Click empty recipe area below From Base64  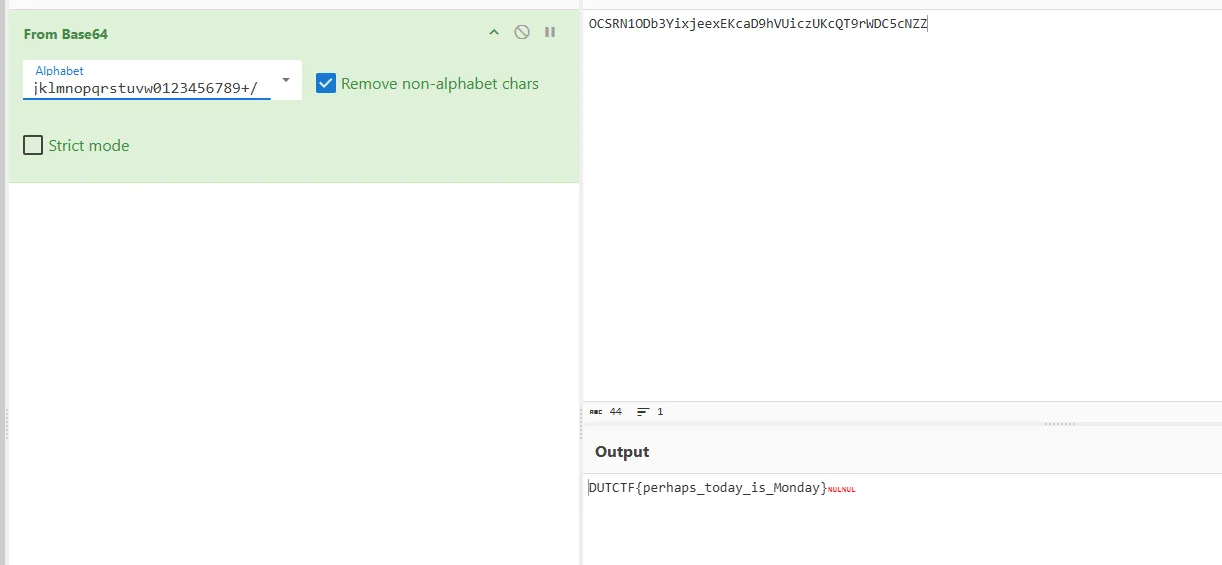click(x=290, y=370)
